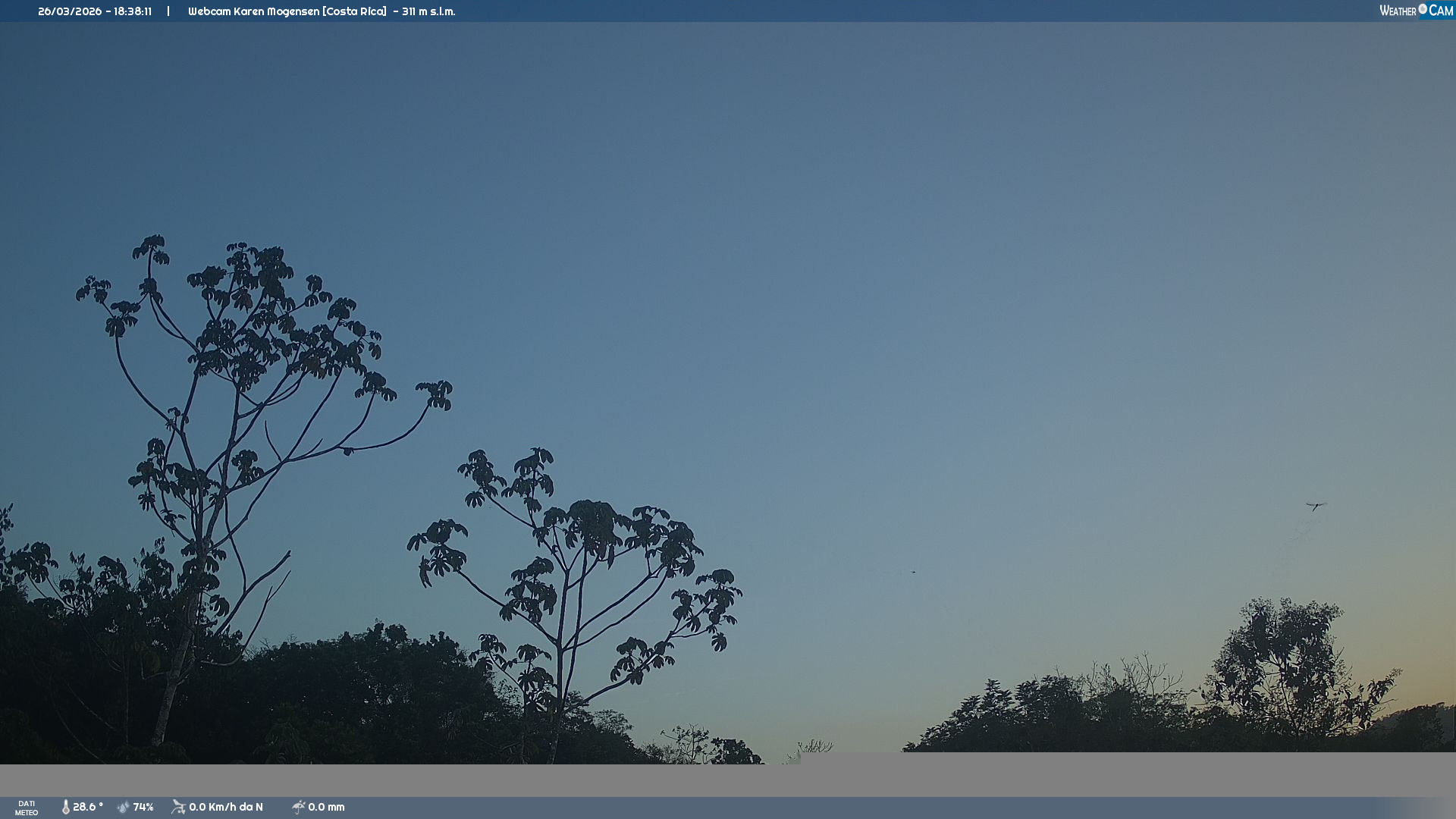Viewport: 1456px width, 819px height.
Task: Click the center tree silhouette canopy
Action: pos(591,523)
